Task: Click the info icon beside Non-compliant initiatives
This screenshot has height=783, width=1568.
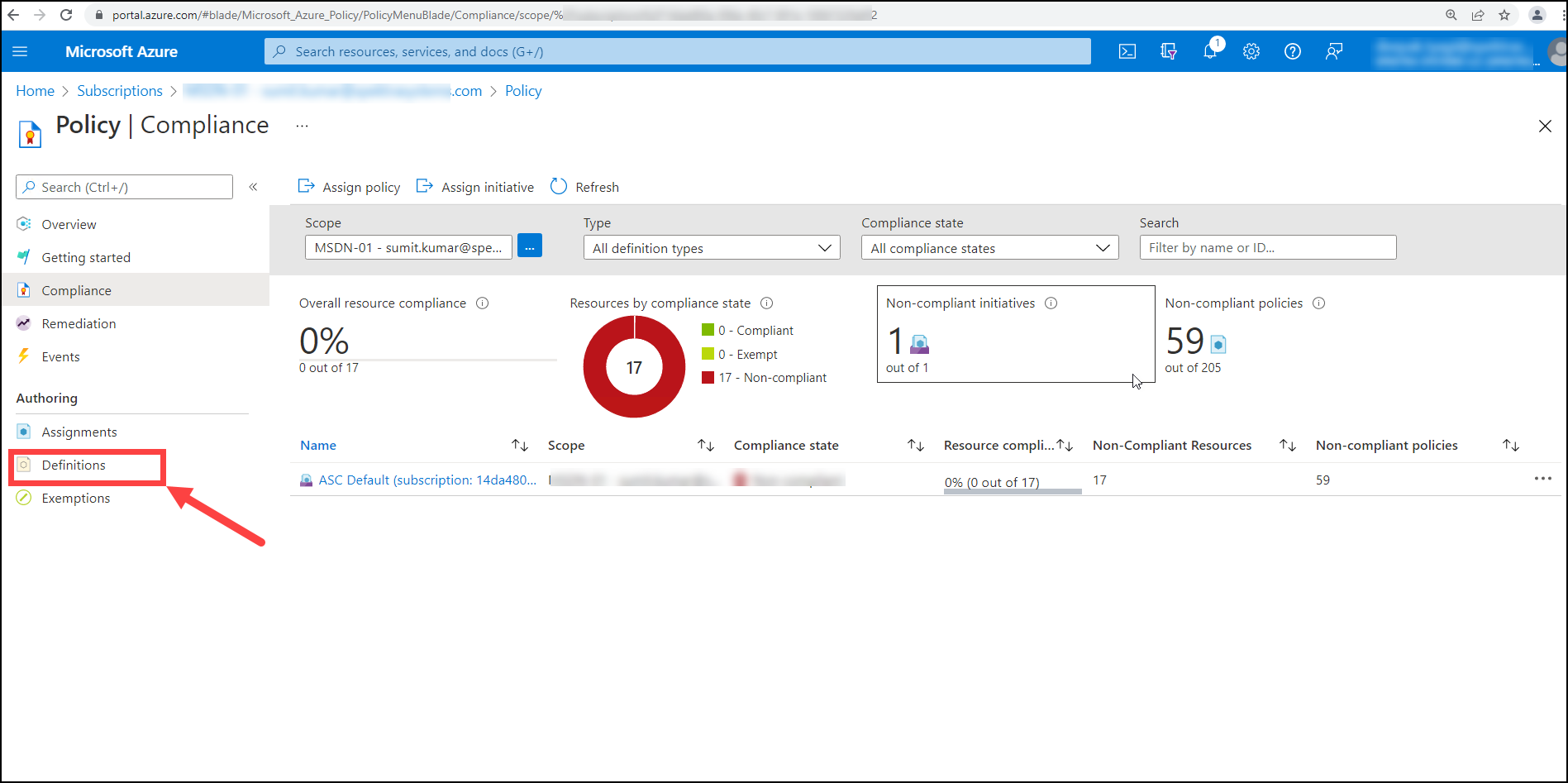Action: [x=1051, y=303]
